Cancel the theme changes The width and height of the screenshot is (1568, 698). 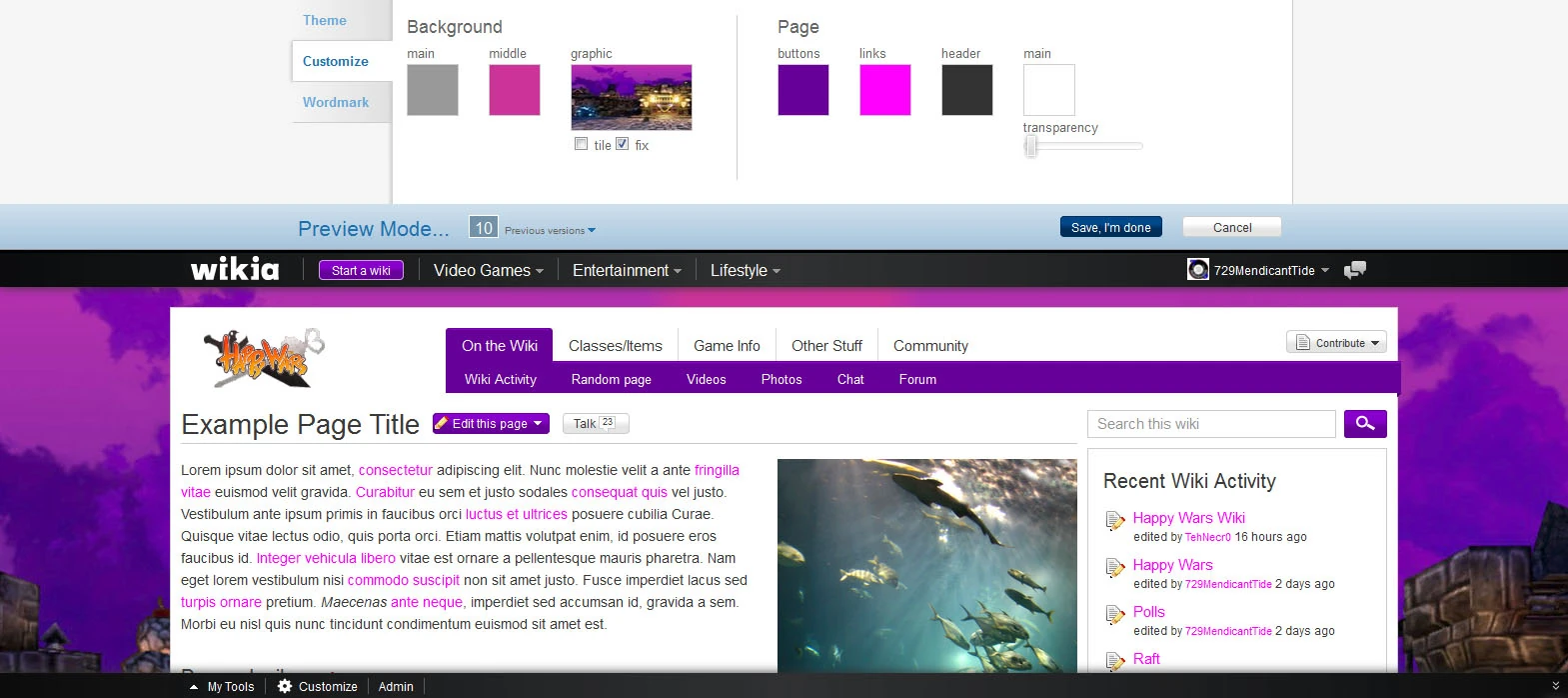tap(1231, 228)
